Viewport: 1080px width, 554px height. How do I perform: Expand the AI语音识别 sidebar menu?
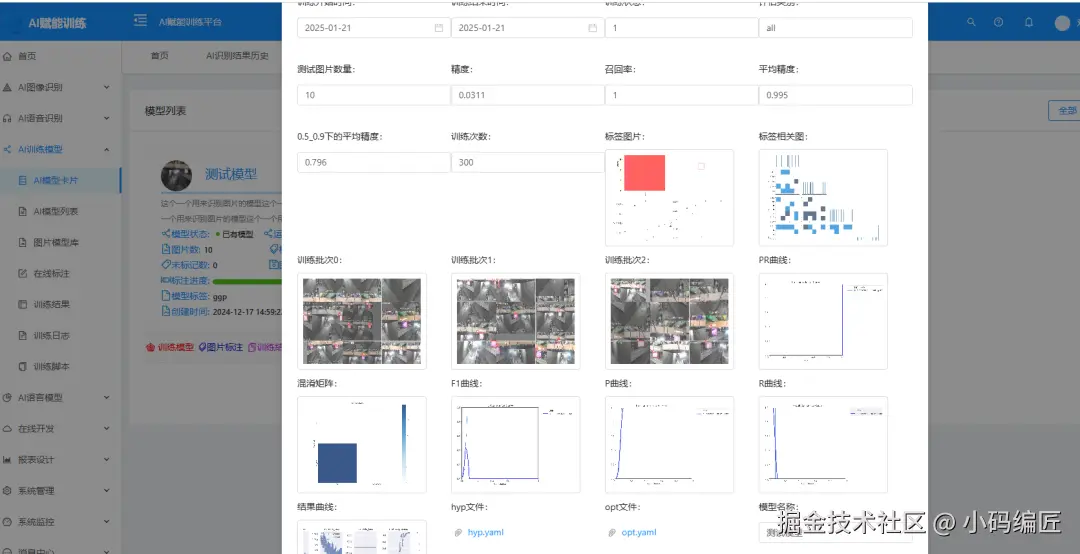coord(56,118)
